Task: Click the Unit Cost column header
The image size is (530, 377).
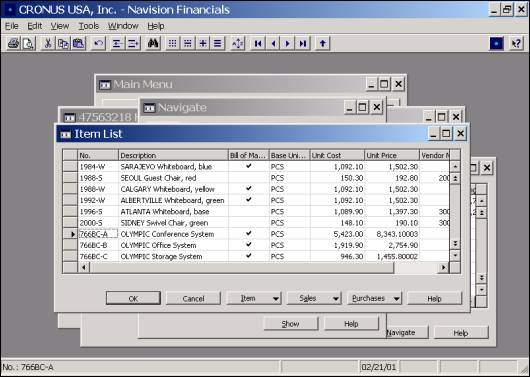Action: pyautogui.click(x=337, y=156)
